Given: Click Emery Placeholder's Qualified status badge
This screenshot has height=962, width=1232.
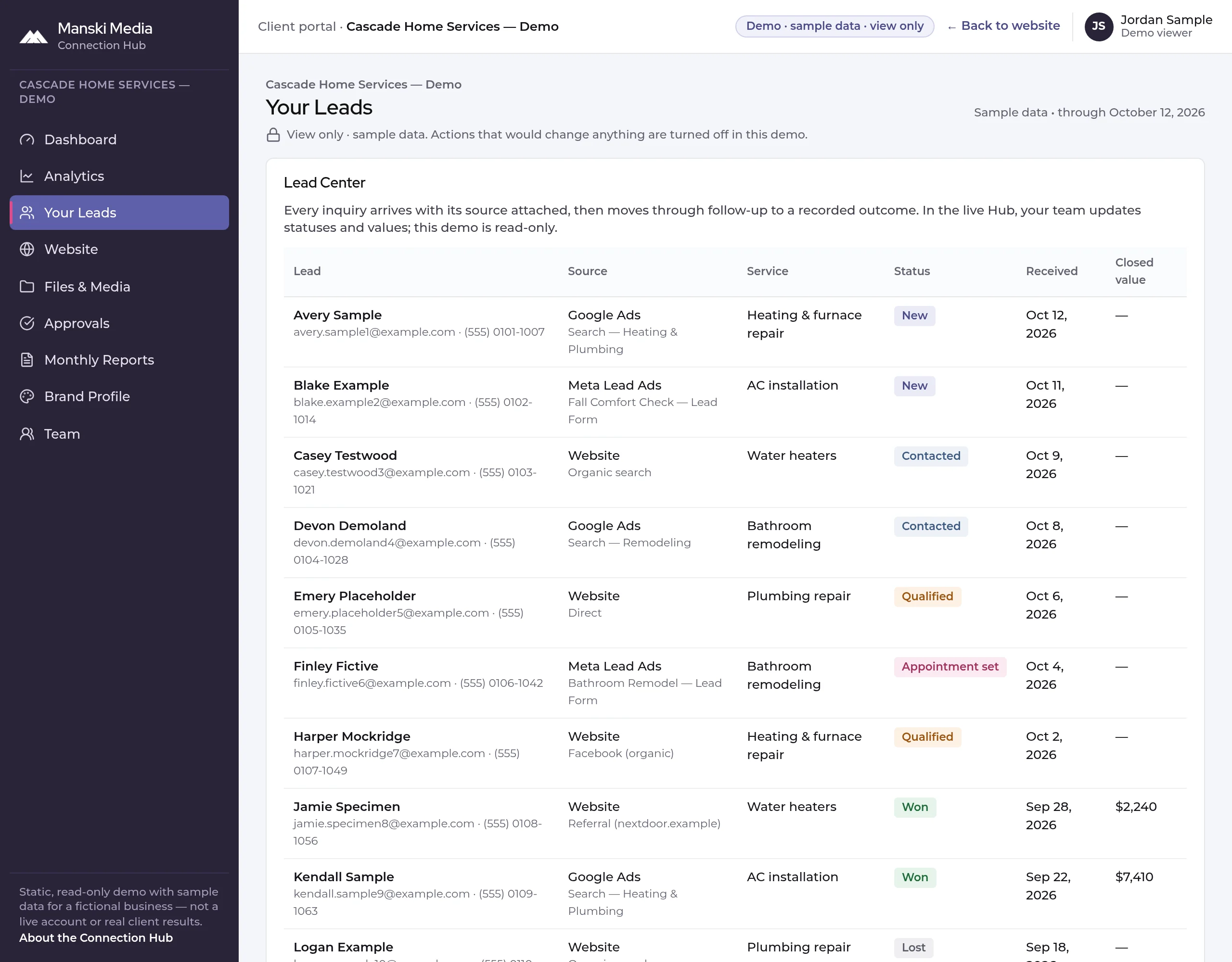Looking at the screenshot, I should [x=927, y=596].
